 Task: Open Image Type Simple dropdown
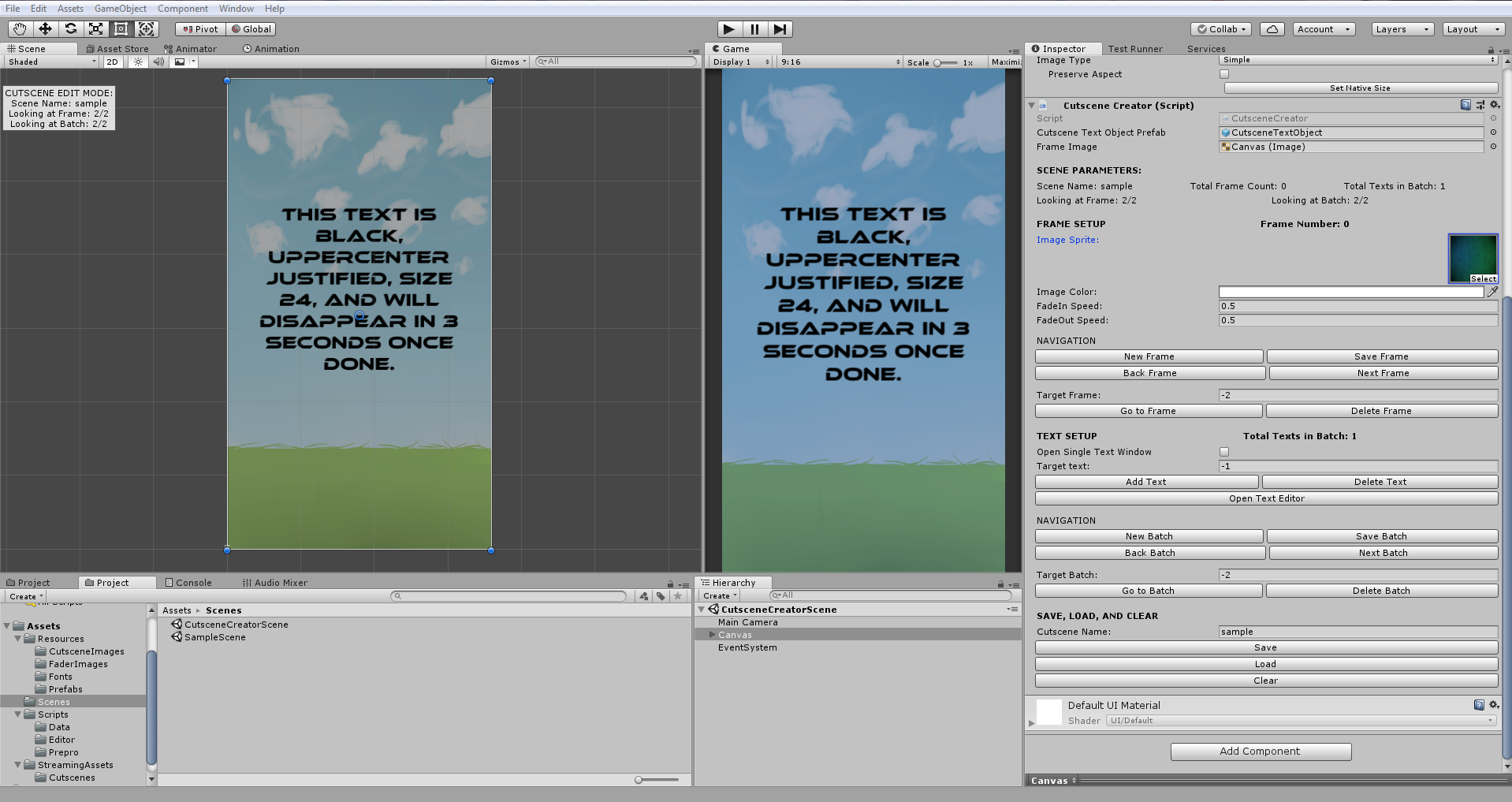pos(1358,60)
